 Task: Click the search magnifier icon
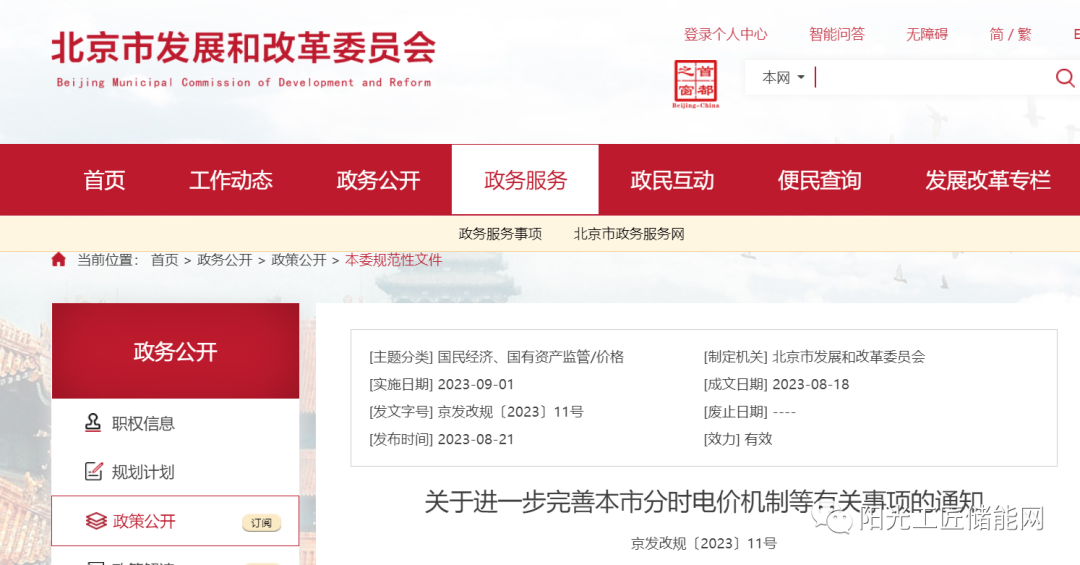pyautogui.click(x=1065, y=78)
